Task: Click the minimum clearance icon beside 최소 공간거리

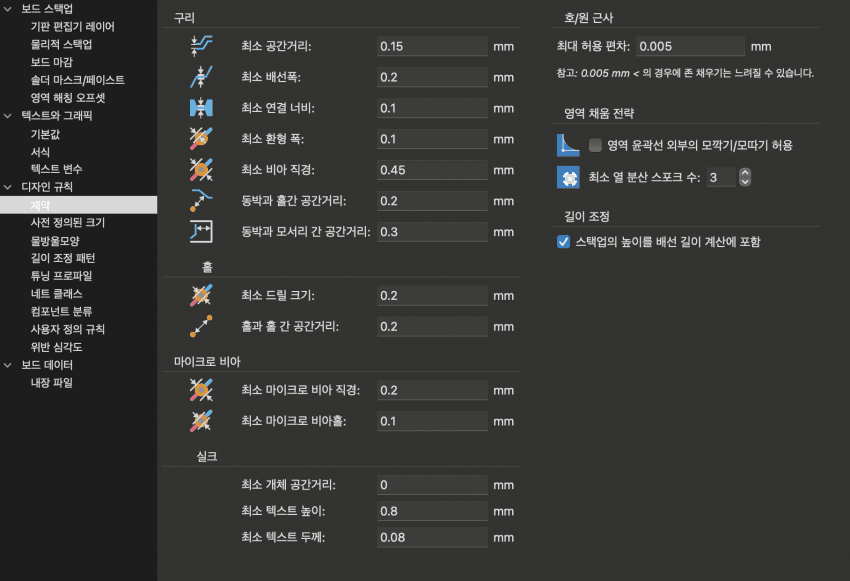Action: [201, 46]
